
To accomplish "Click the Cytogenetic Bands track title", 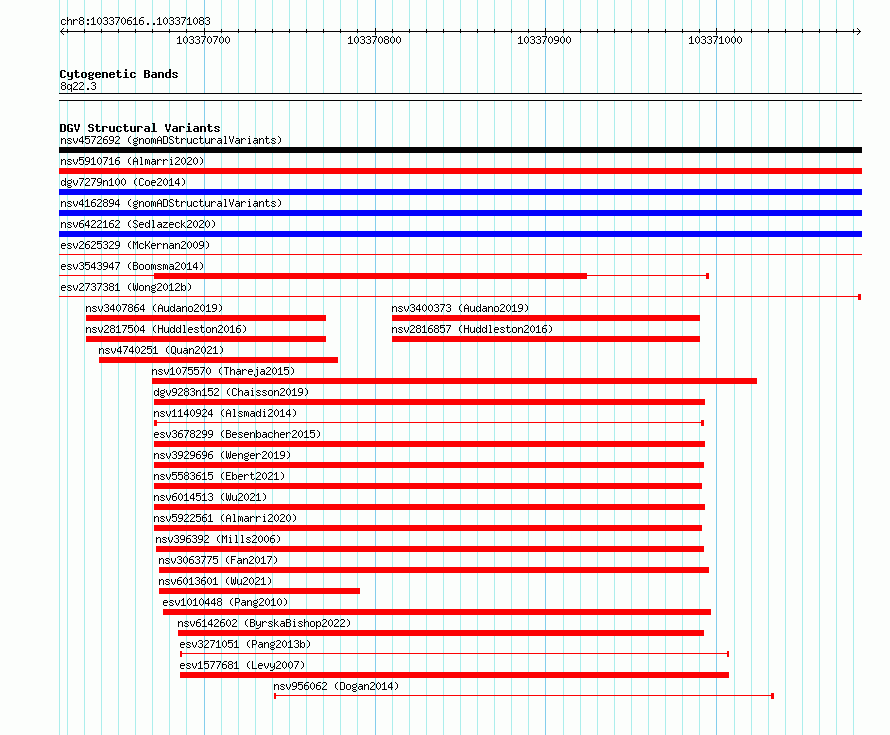I will tap(119, 74).
